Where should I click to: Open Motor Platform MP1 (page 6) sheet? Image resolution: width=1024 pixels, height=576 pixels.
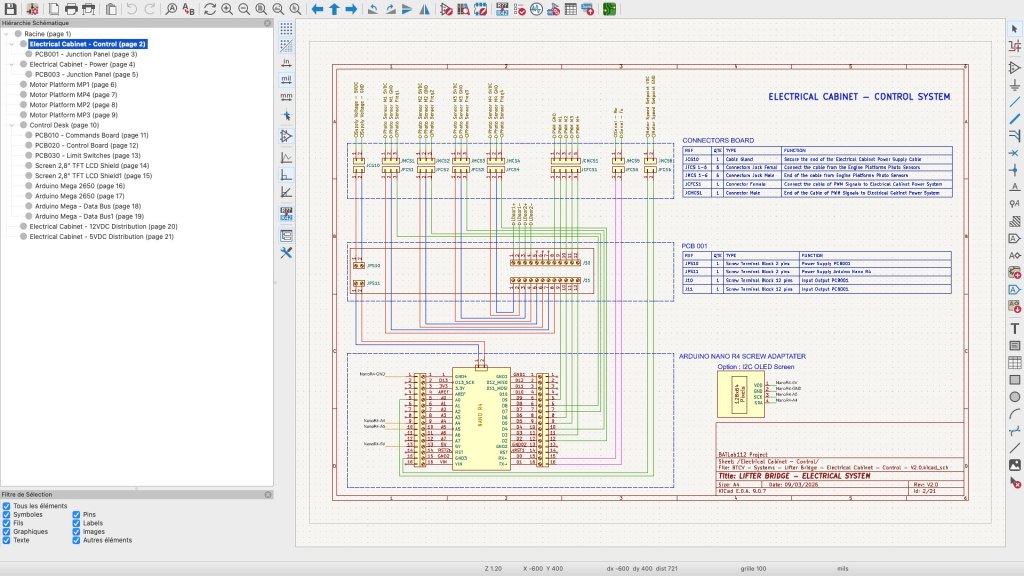pyautogui.click(x=73, y=85)
